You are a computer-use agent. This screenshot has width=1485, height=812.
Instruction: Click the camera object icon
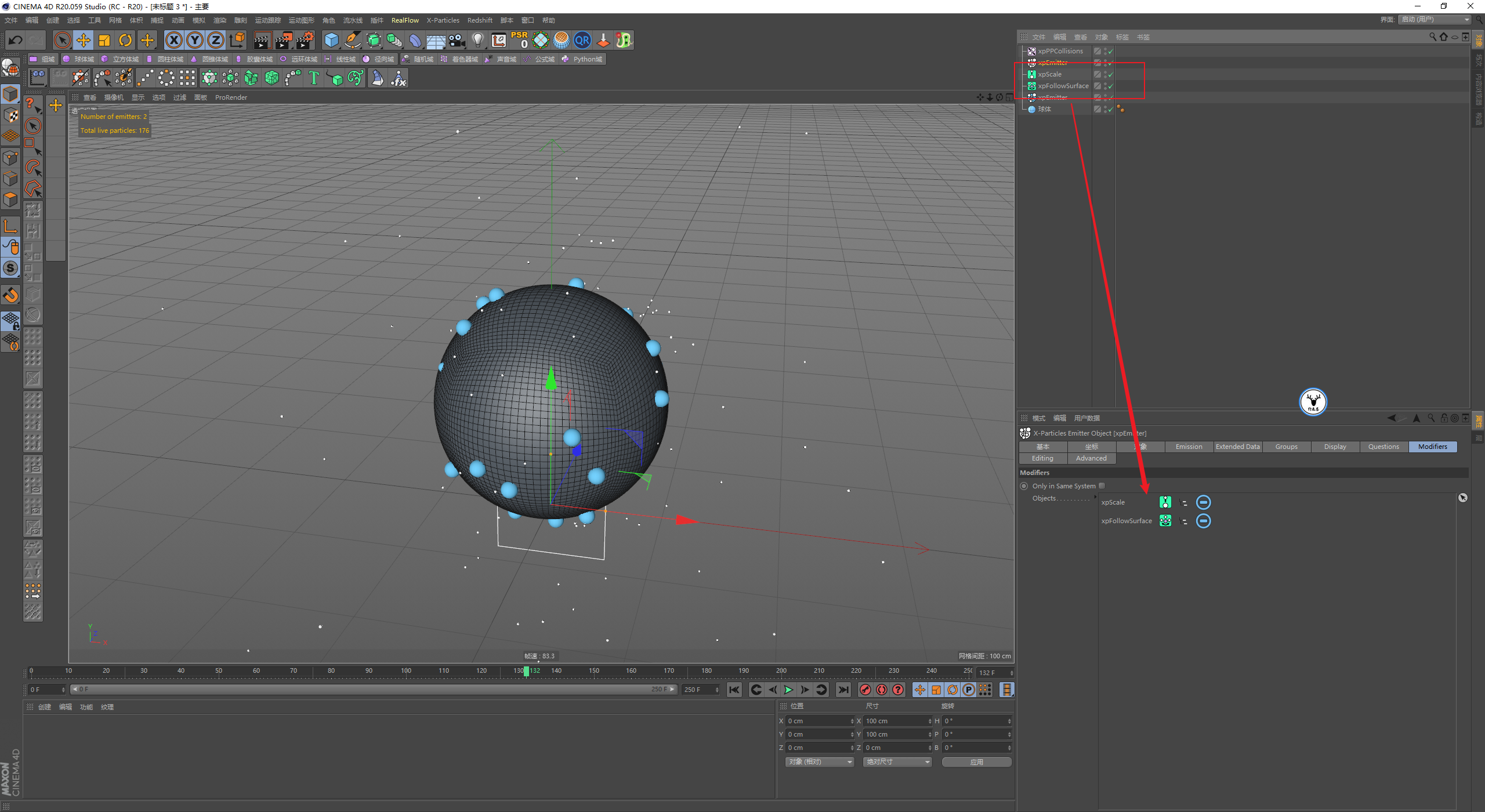click(457, 40)
